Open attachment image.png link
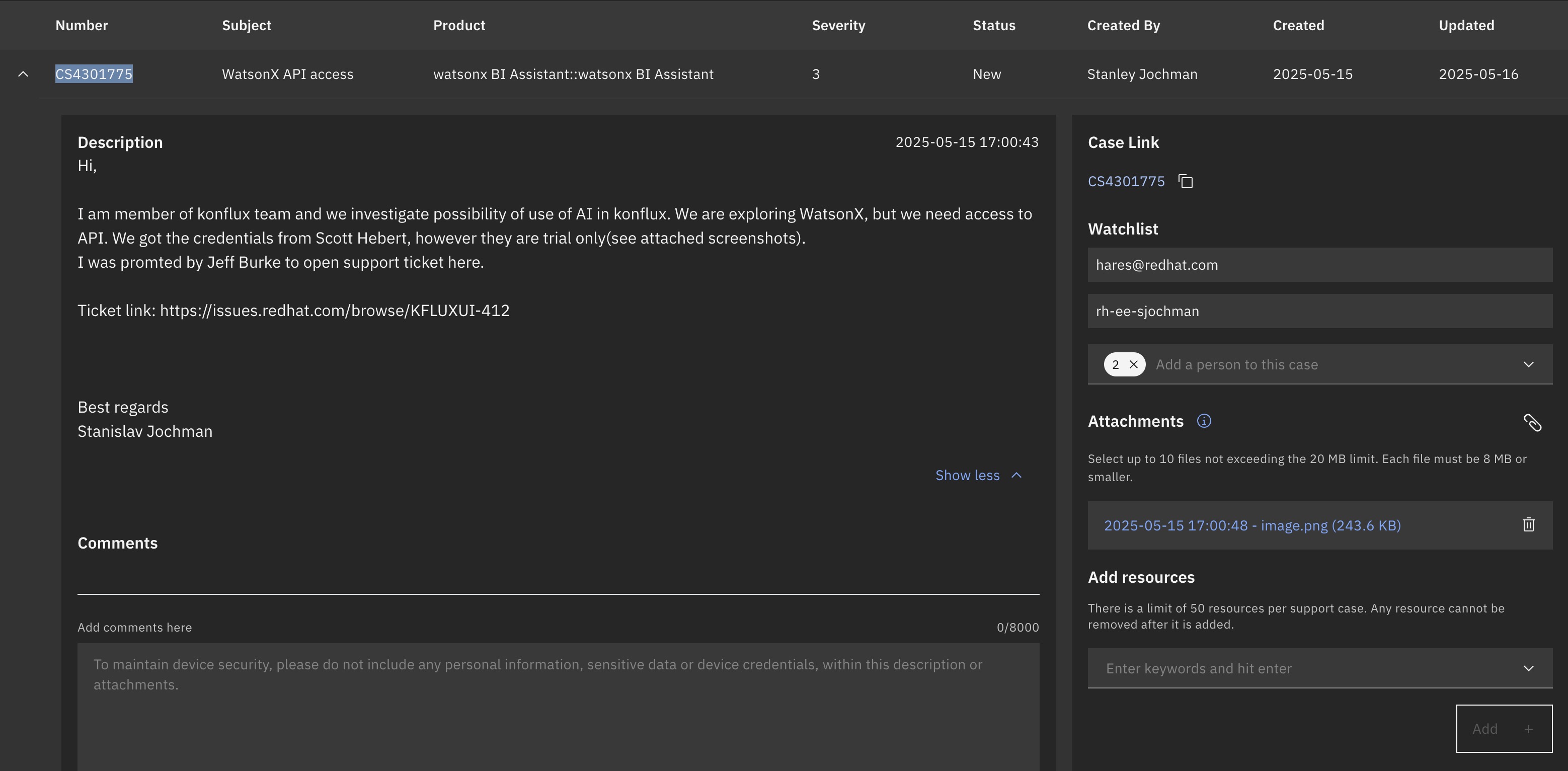The image size is (1568, 771). [x=1252, y=525]
